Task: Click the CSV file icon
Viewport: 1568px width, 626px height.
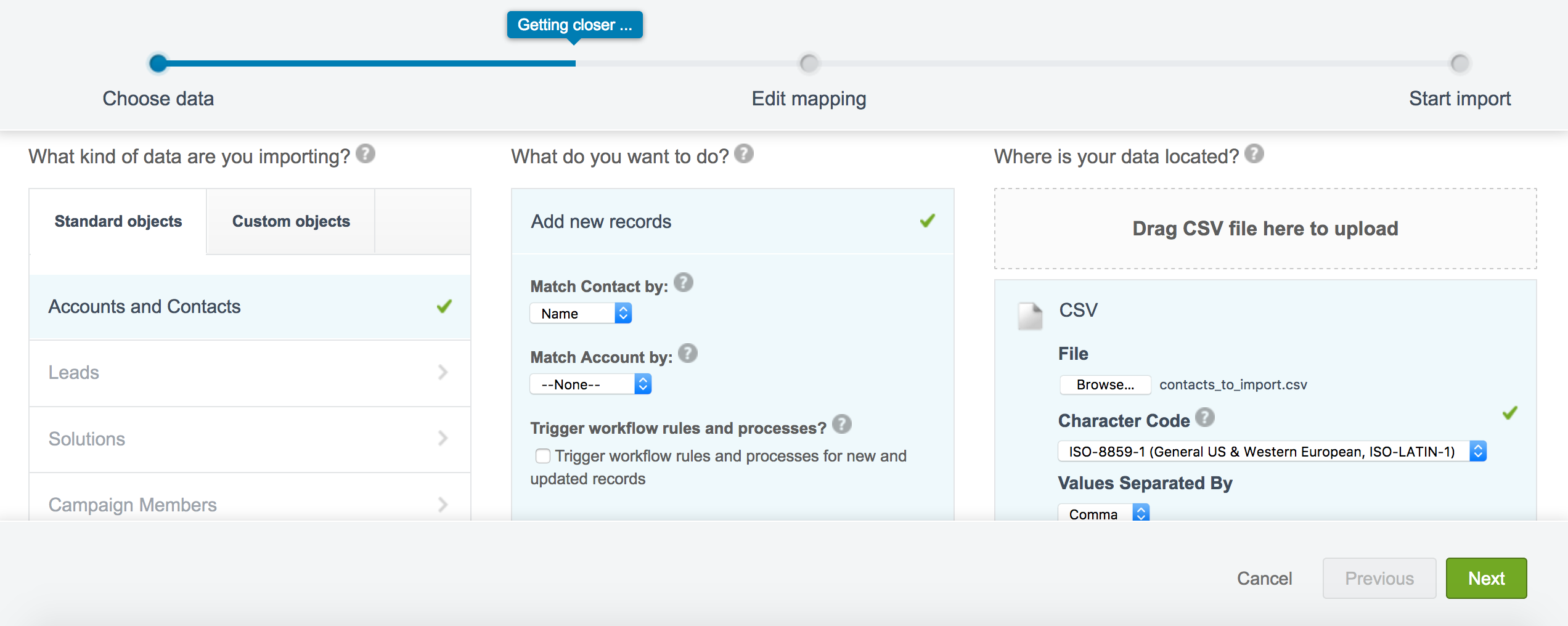Action: 1030,315
